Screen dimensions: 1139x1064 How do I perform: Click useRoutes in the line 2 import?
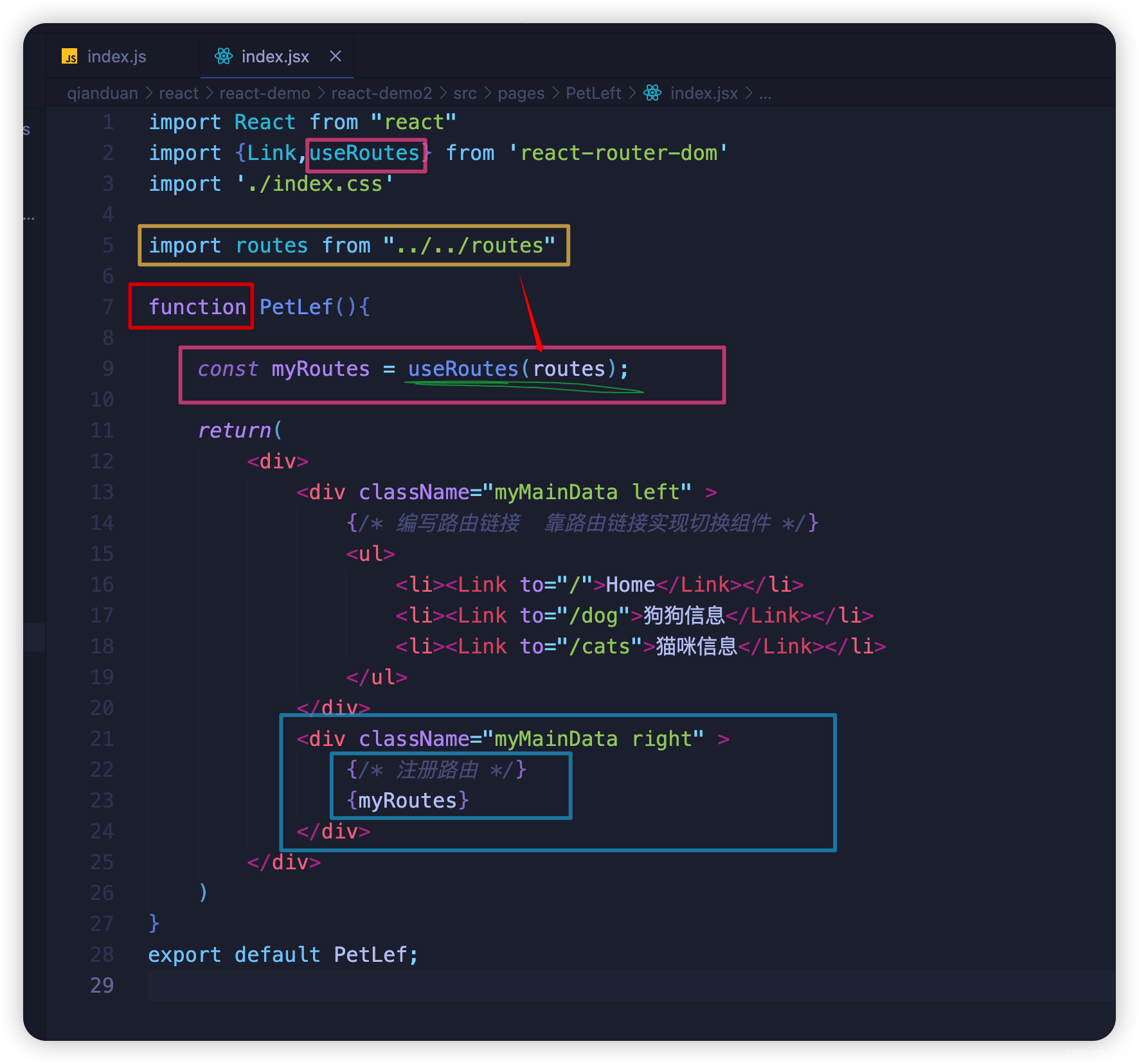[364, 153]
